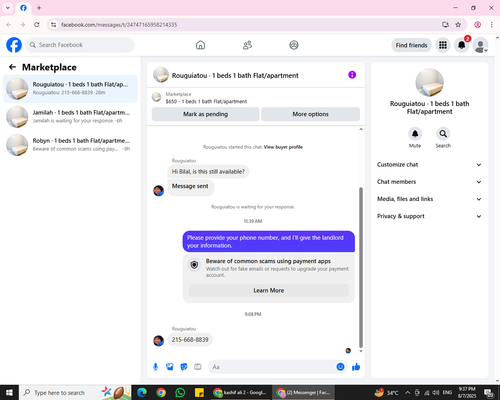Click the chat vertical scrollbar thumb

[361, 268]
